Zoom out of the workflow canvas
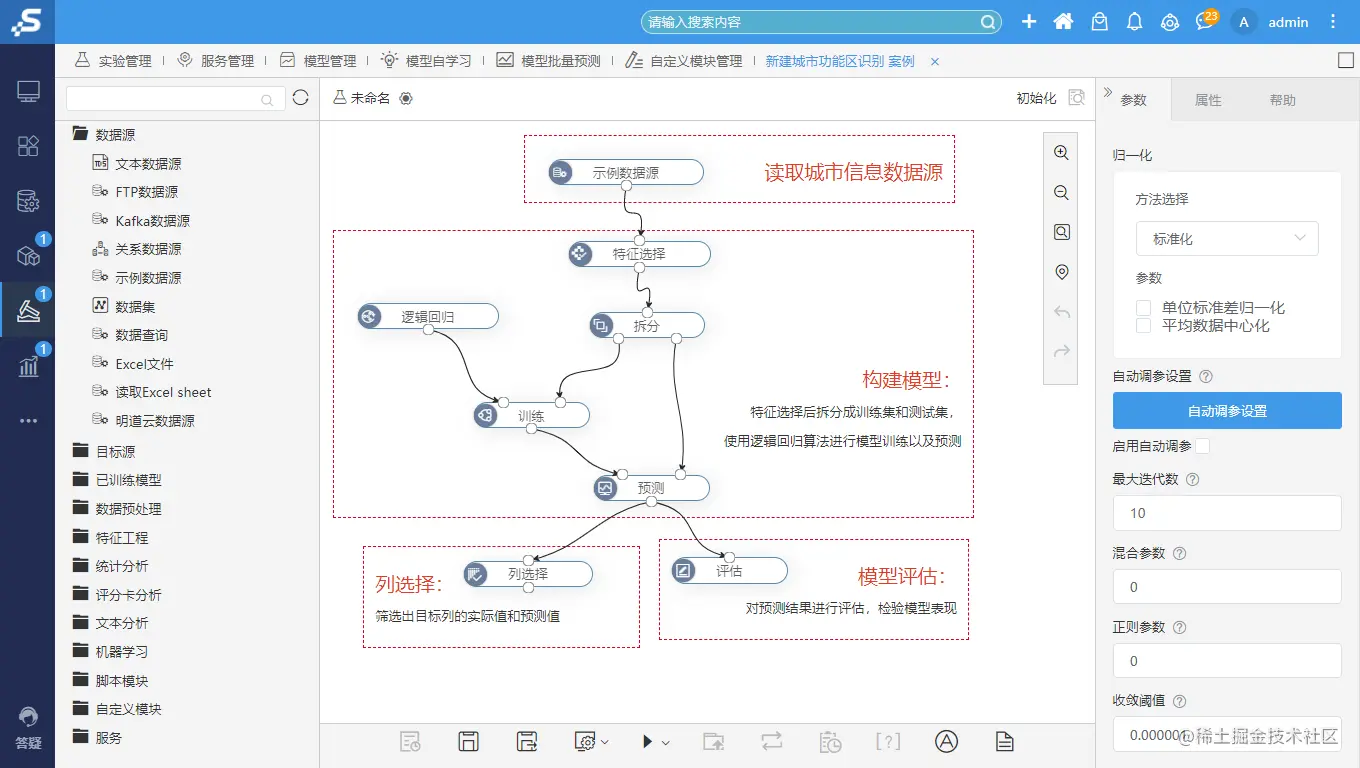1360x768 pixels. point(1061,192)
